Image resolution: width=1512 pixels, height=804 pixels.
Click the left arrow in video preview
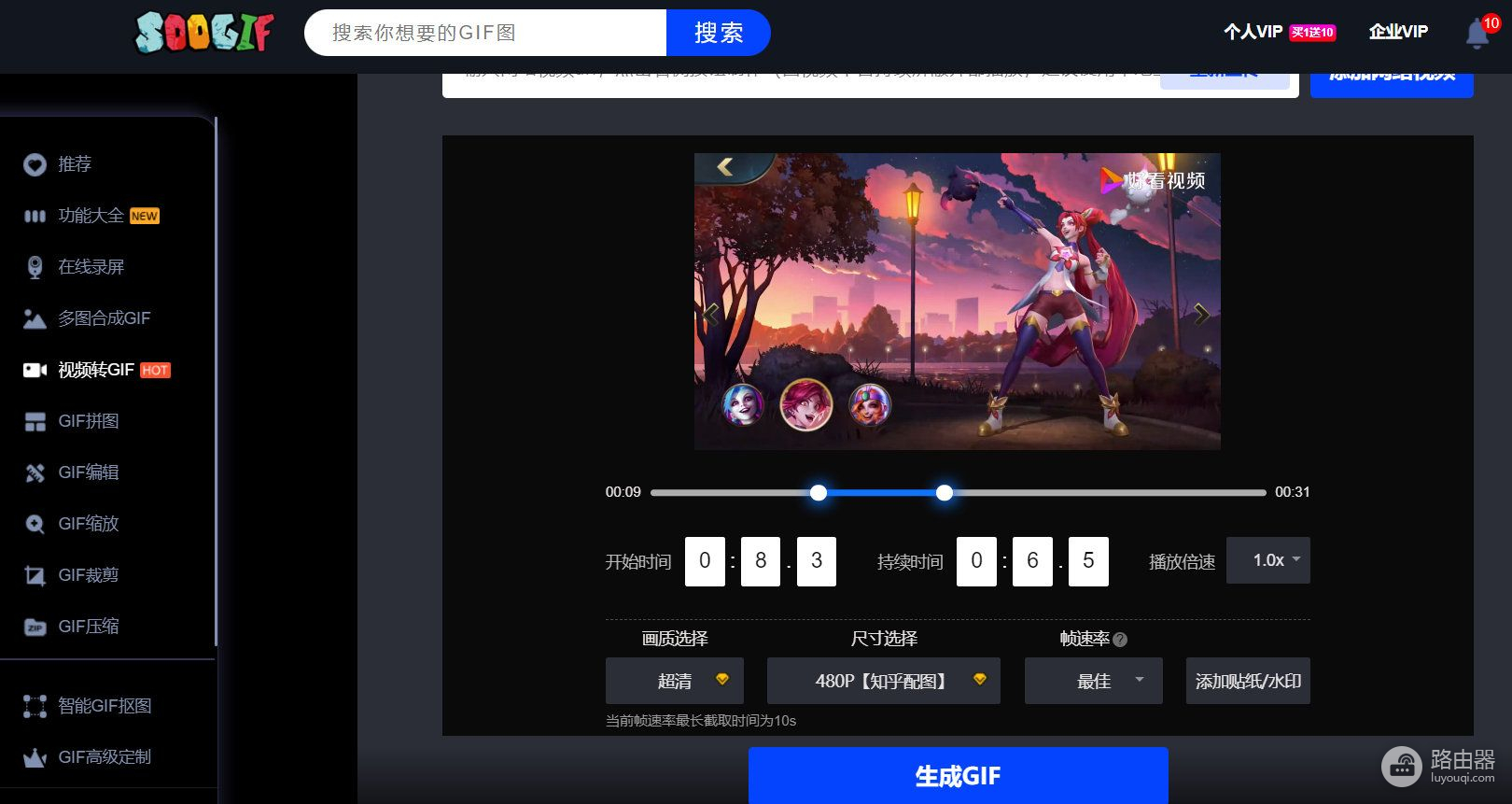click(712, 315)
